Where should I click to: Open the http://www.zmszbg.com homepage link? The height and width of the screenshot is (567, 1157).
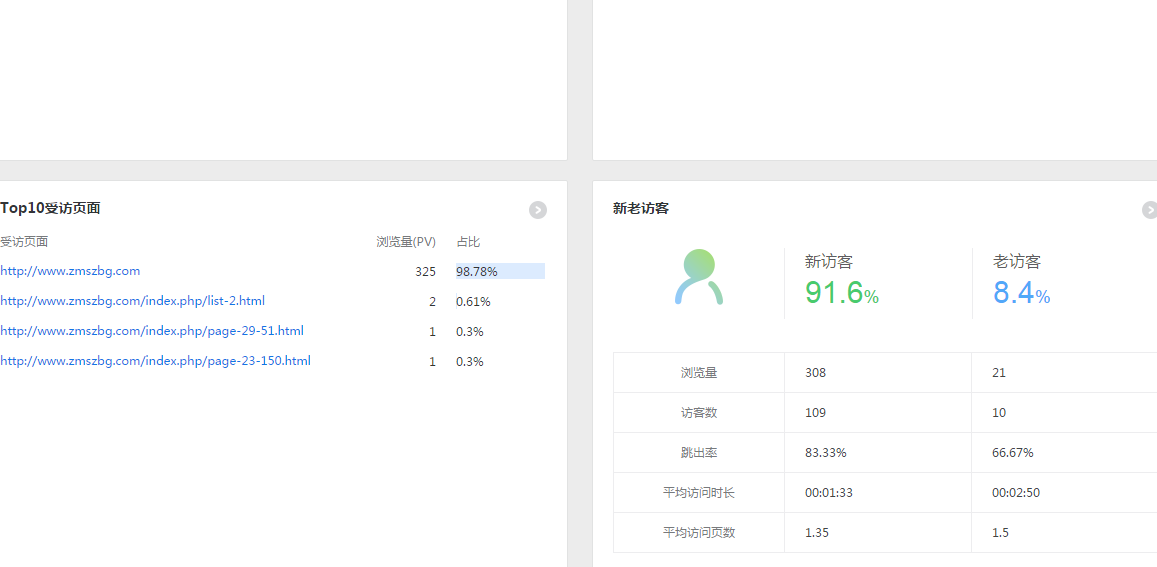tap(70, 271)
